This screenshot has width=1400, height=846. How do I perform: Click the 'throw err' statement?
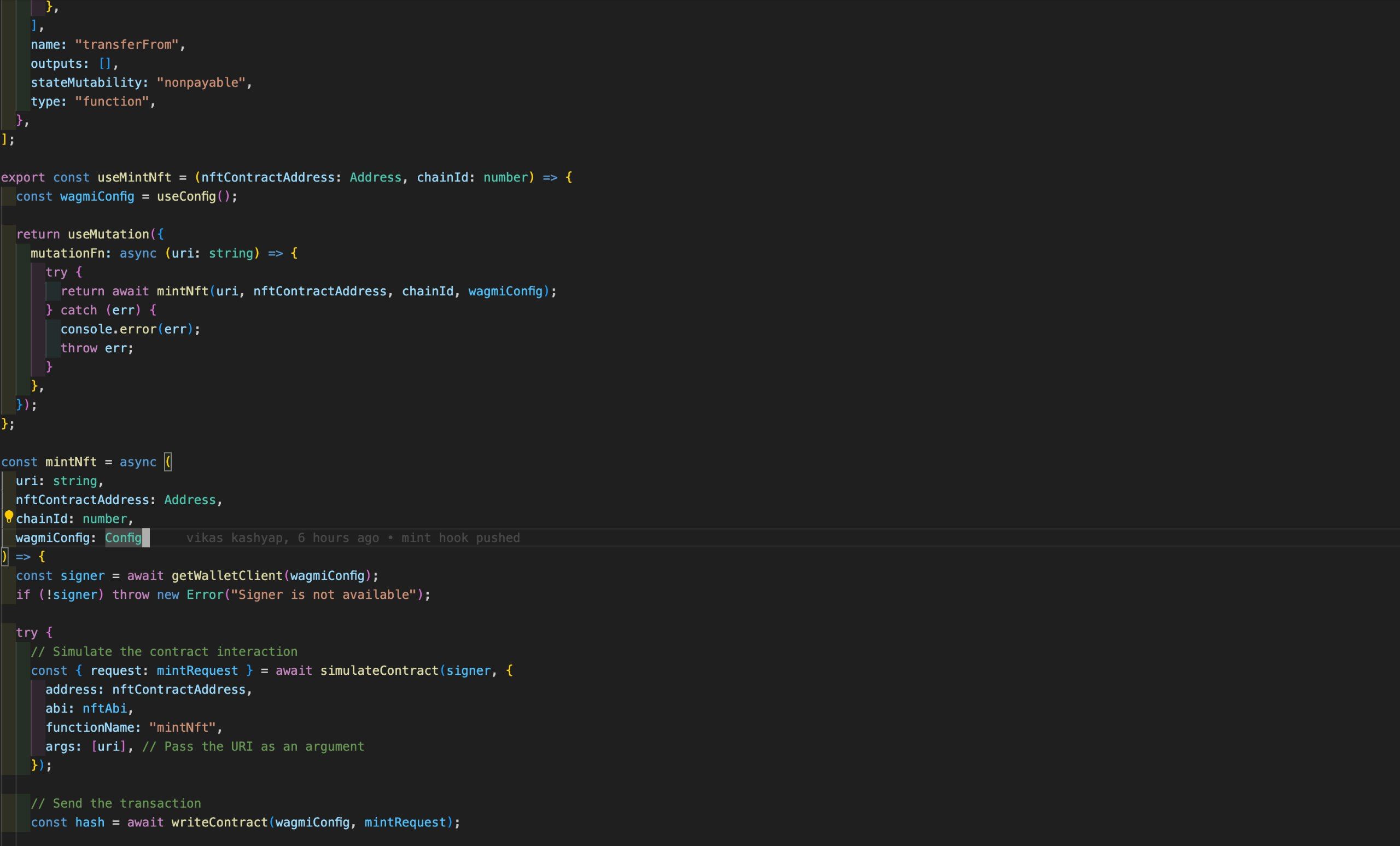(x=97, y=348)
